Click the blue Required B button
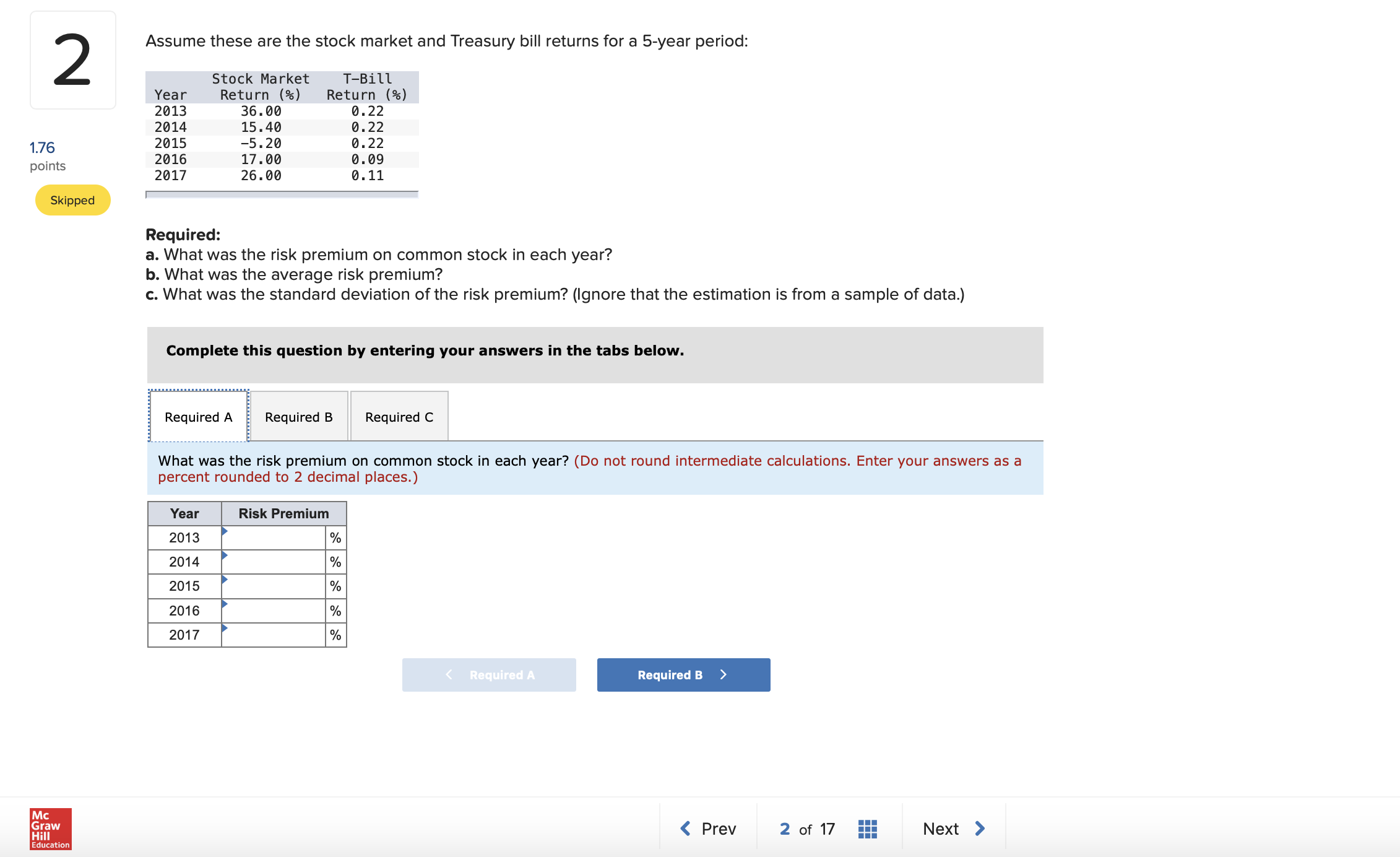The height and width of the screenshot is (857, 1400). (x=683, y=675)
